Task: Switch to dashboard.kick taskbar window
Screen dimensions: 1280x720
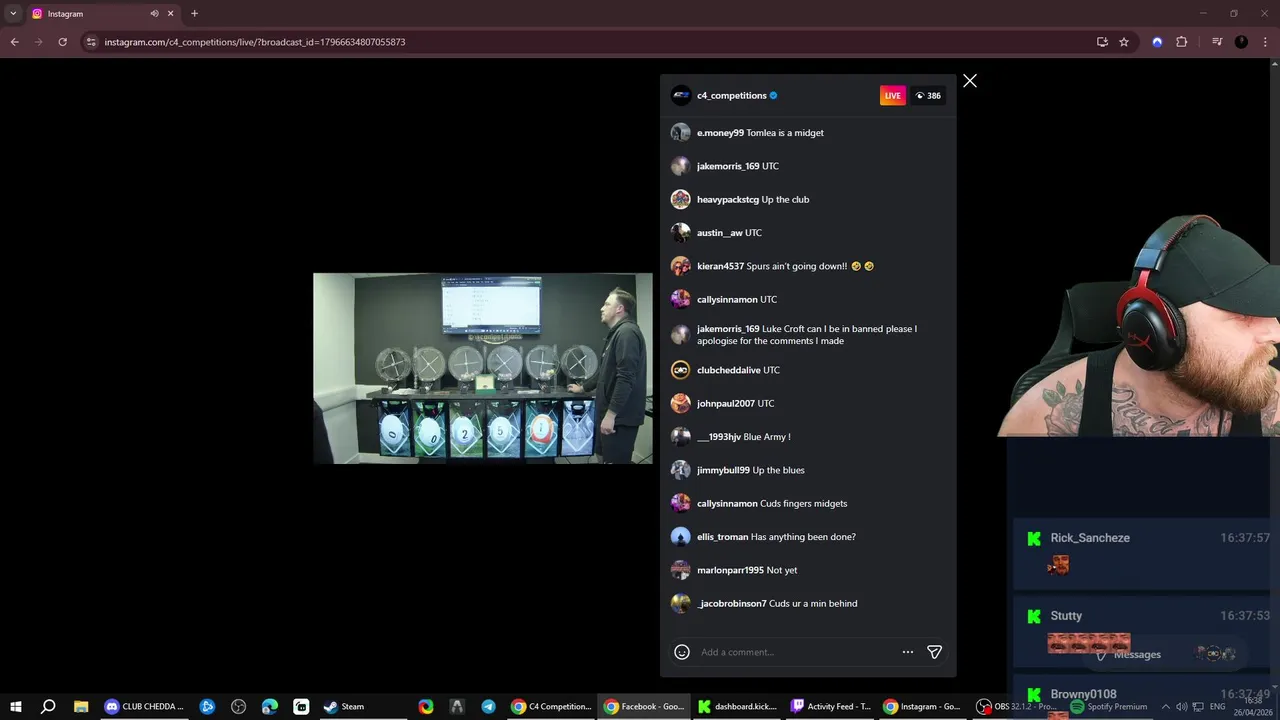Action: pos(738,706)
